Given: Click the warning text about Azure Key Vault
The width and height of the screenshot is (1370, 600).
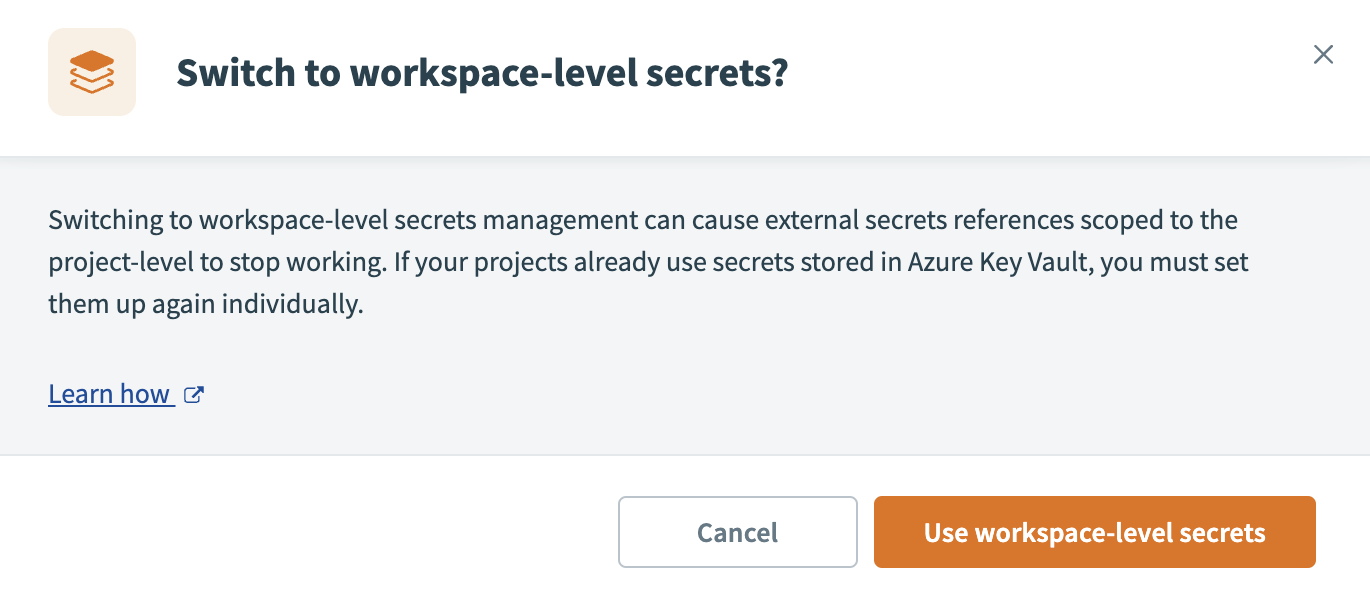Looking at the screenshot, I should tap(648, 261).
